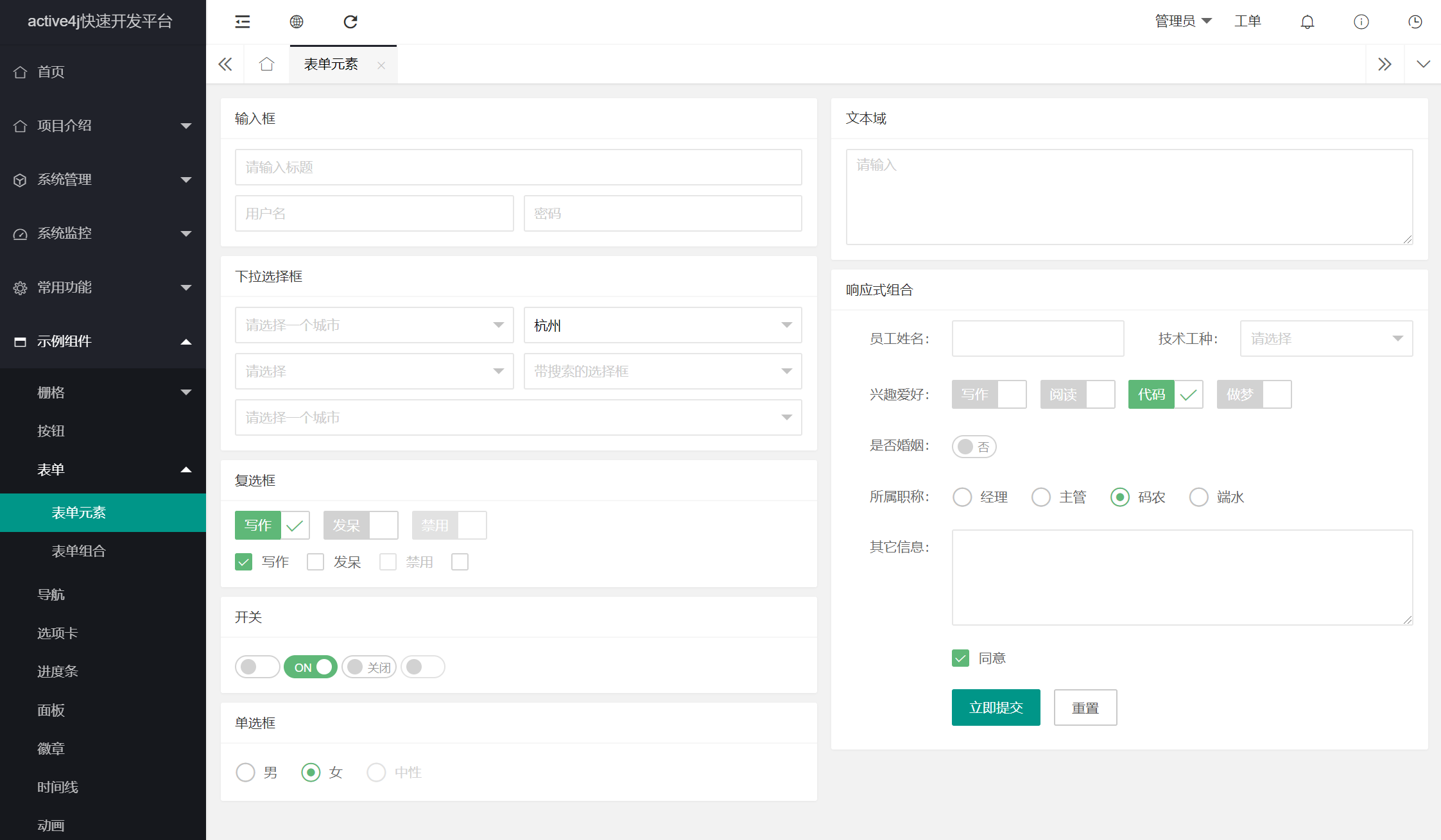
Task: Open the 工单 link in the header
Action: point(1248,21)
